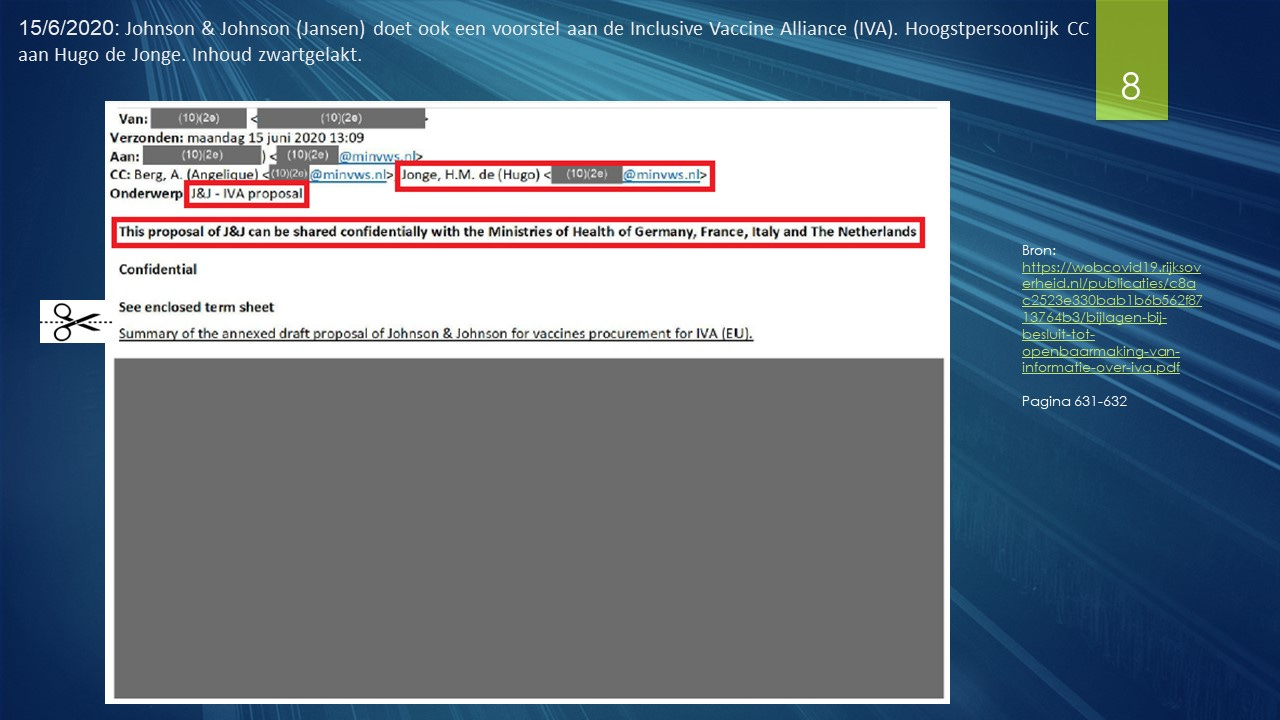The height and width of the screenshot is (720, 1280).
Task: Click the slide number 8 box
Action: pyautogui.click(x=1131, y=60)
